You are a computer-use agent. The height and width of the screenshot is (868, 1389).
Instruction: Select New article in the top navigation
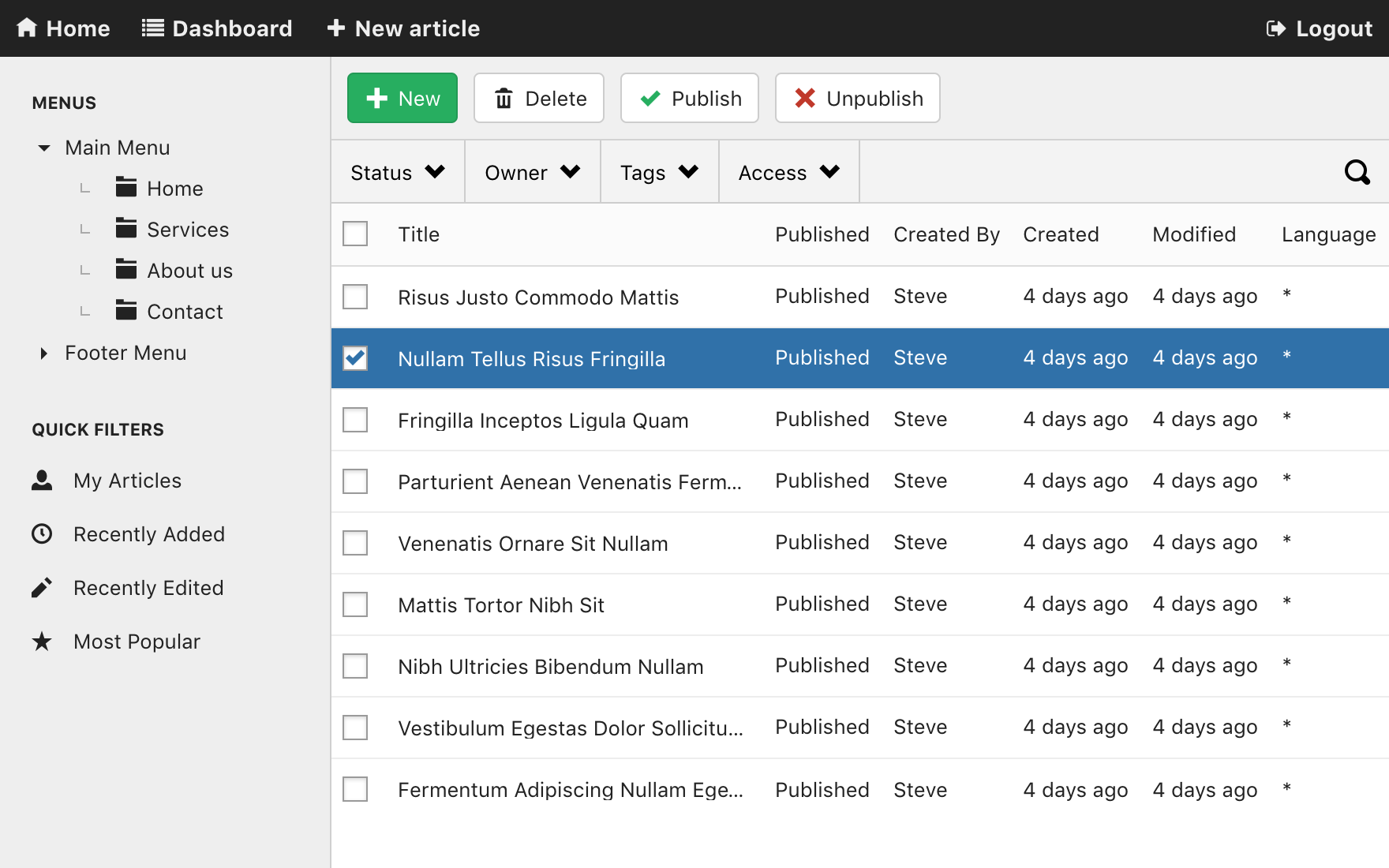[x=403, y=28]
